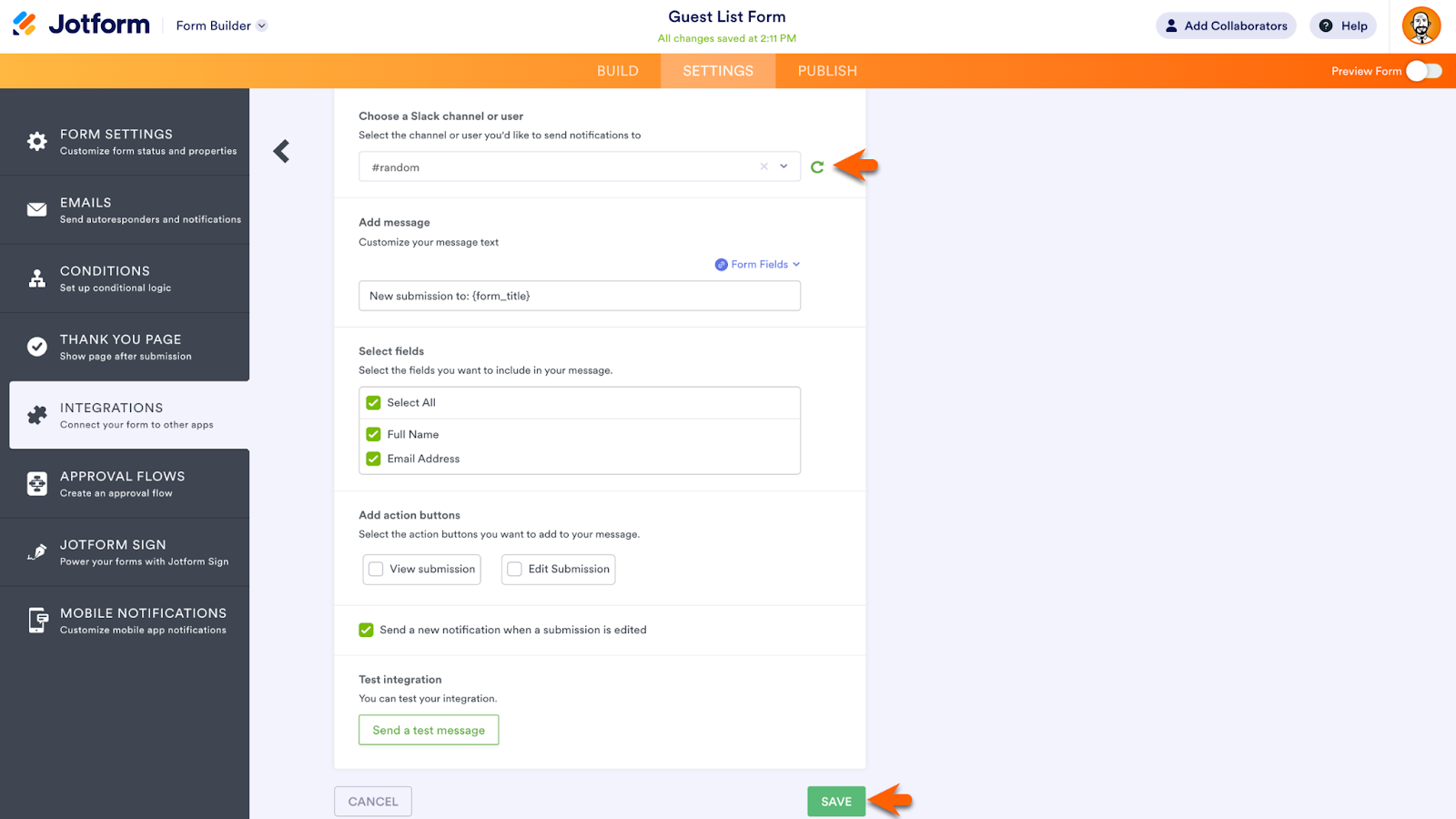Viewport: 1456px width, 819px height.
Task: Switch to the Build tab
Action: click(618, 71)
